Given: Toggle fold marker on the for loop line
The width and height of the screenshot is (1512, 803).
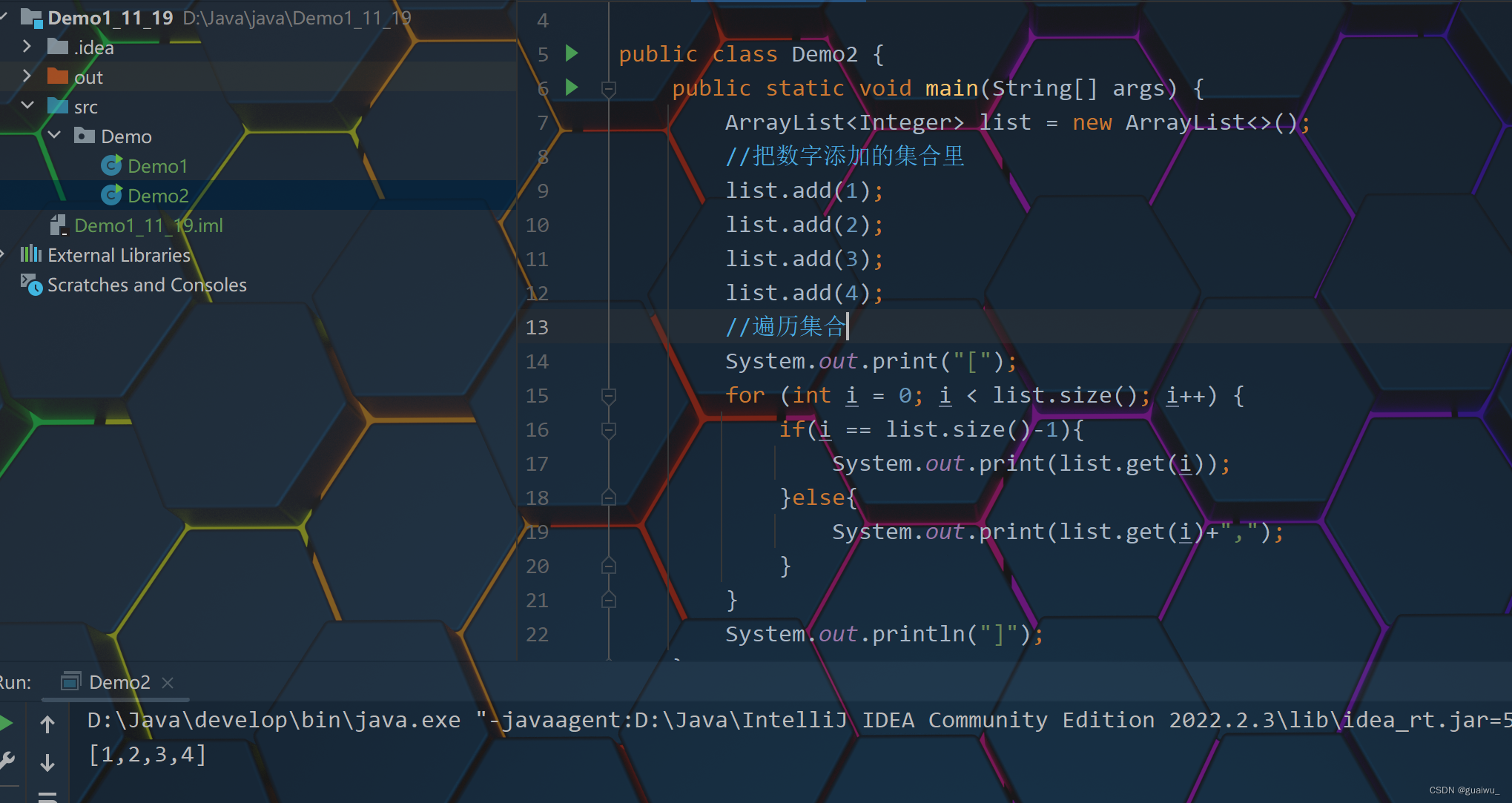Looking at the screenshot, I should tap(609, 396).
